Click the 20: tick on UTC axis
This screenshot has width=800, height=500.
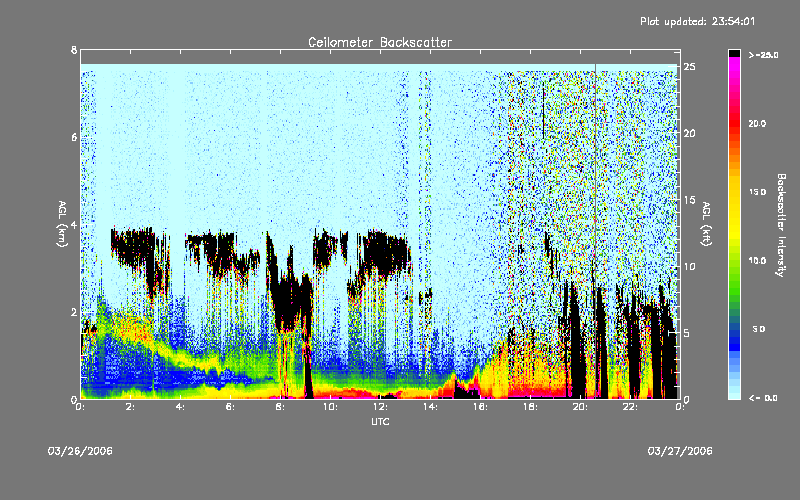pos(580,406)
